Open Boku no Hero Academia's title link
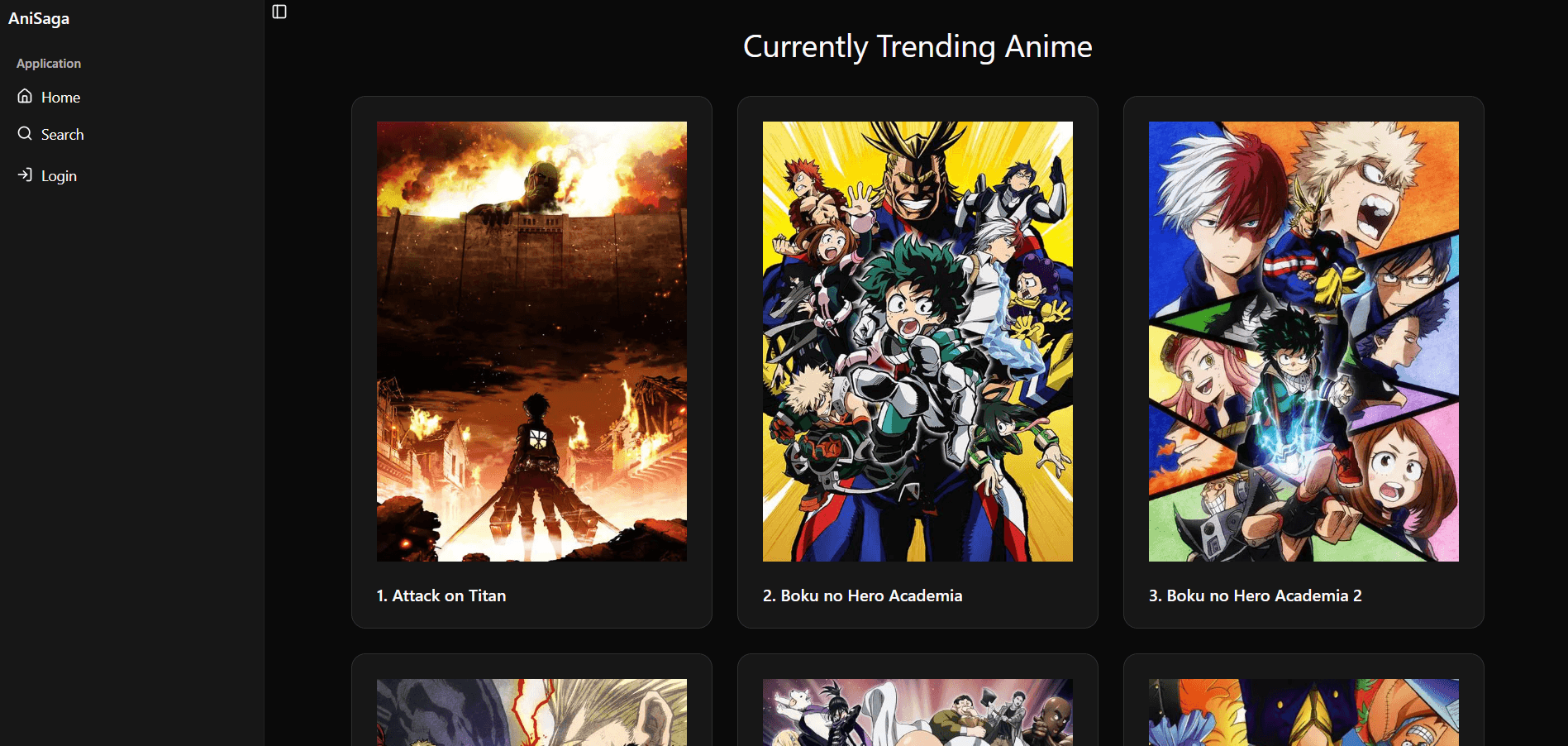The height and width of the screenshot is (746, 1568). pos(862,595)
